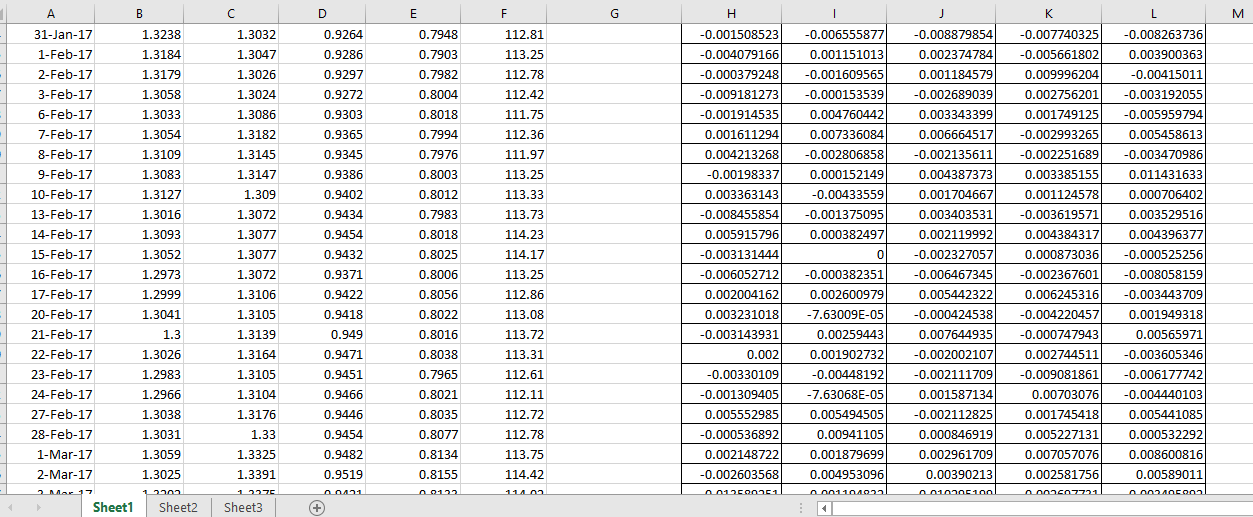Image resolution: width=1253 pixels, height=517 pixels.
Task: Click cell value 111.75
Action: 503,114
